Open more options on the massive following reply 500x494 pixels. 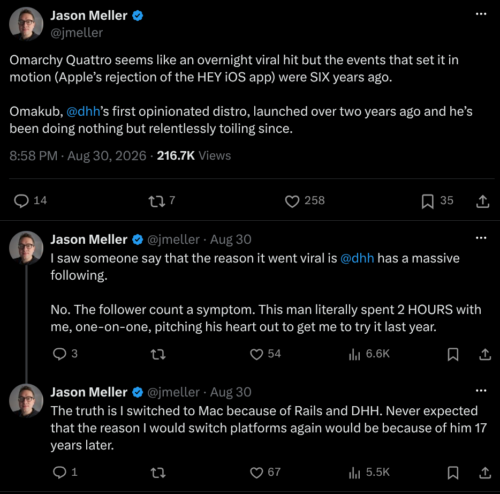481,238
